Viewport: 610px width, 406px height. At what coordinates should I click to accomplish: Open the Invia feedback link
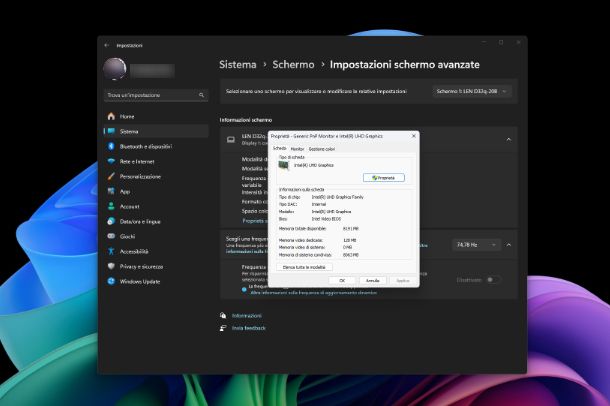(249, 328)
